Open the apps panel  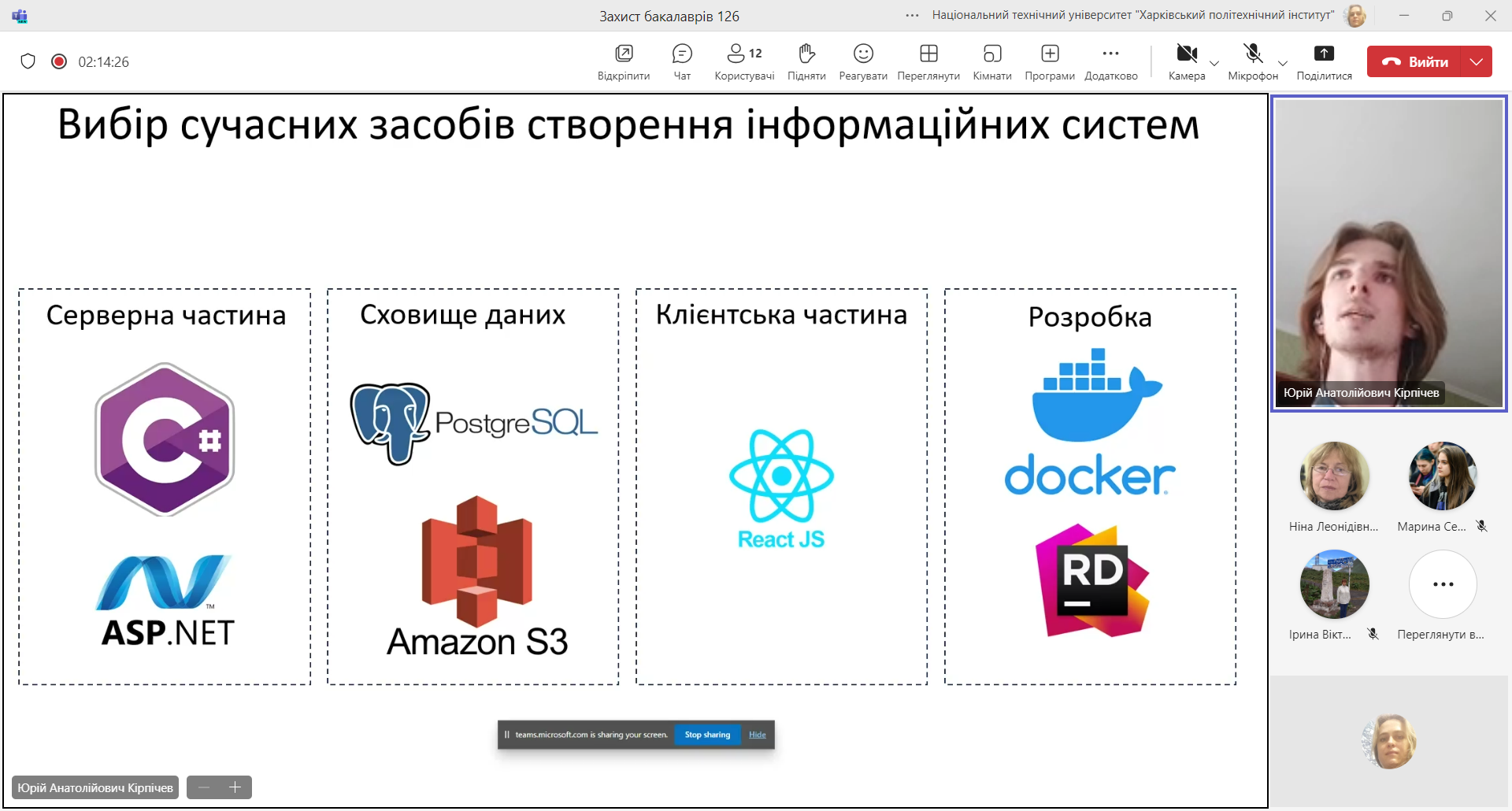(1050, 61)
